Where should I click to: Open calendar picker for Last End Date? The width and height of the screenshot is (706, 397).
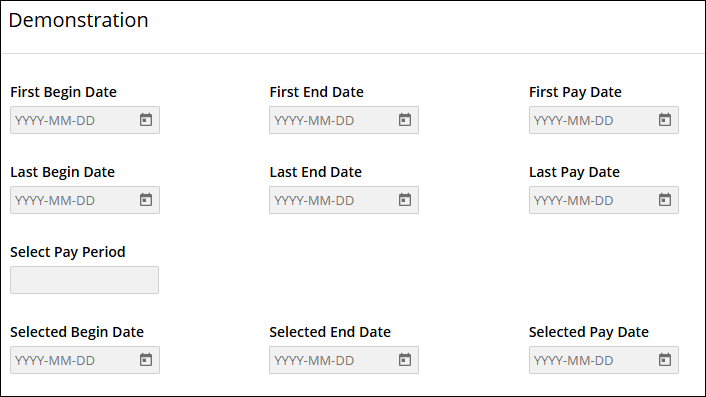pyautogui.click(x=405, y=200)
